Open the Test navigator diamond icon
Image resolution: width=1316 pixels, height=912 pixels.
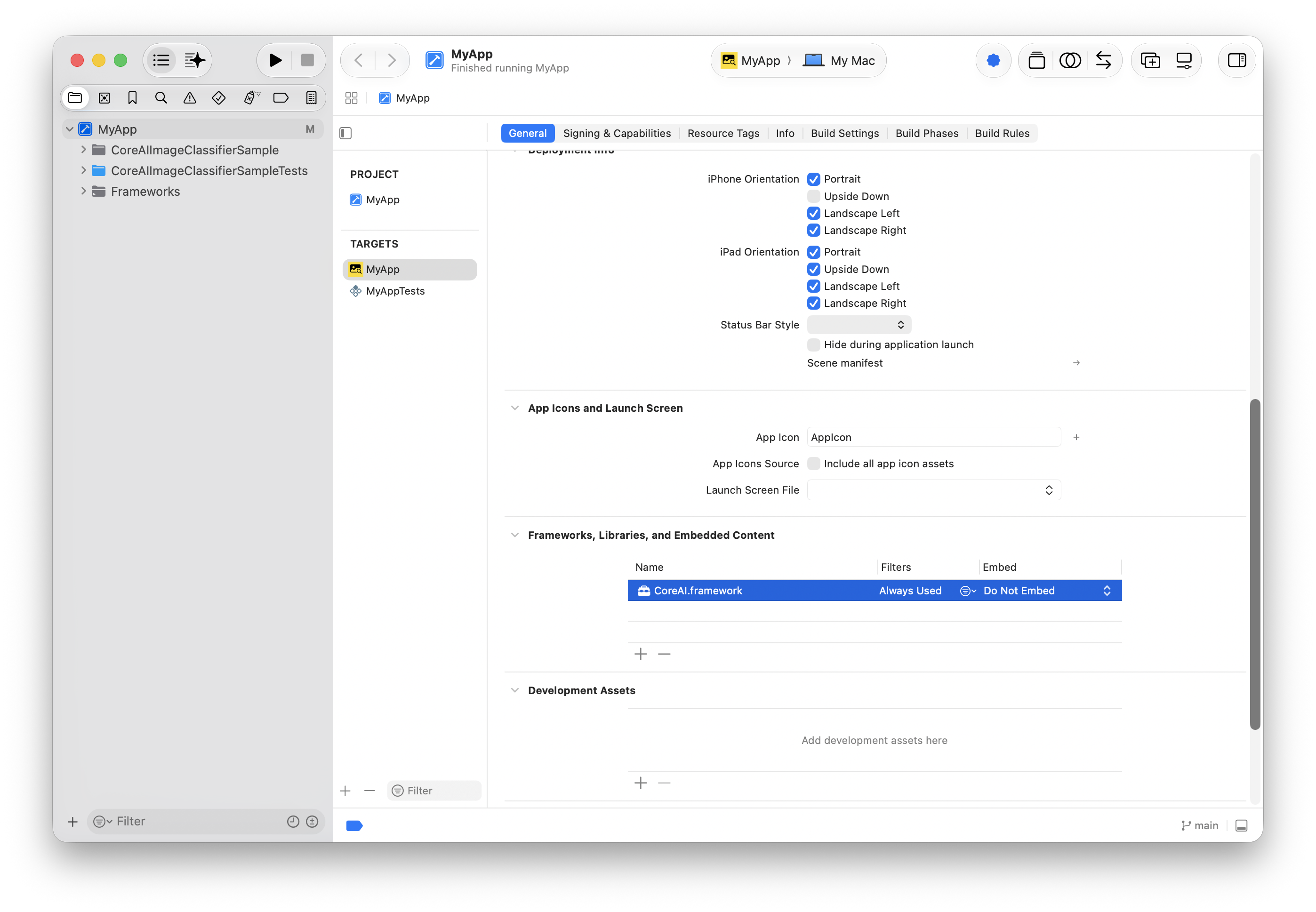coord(219,98)
